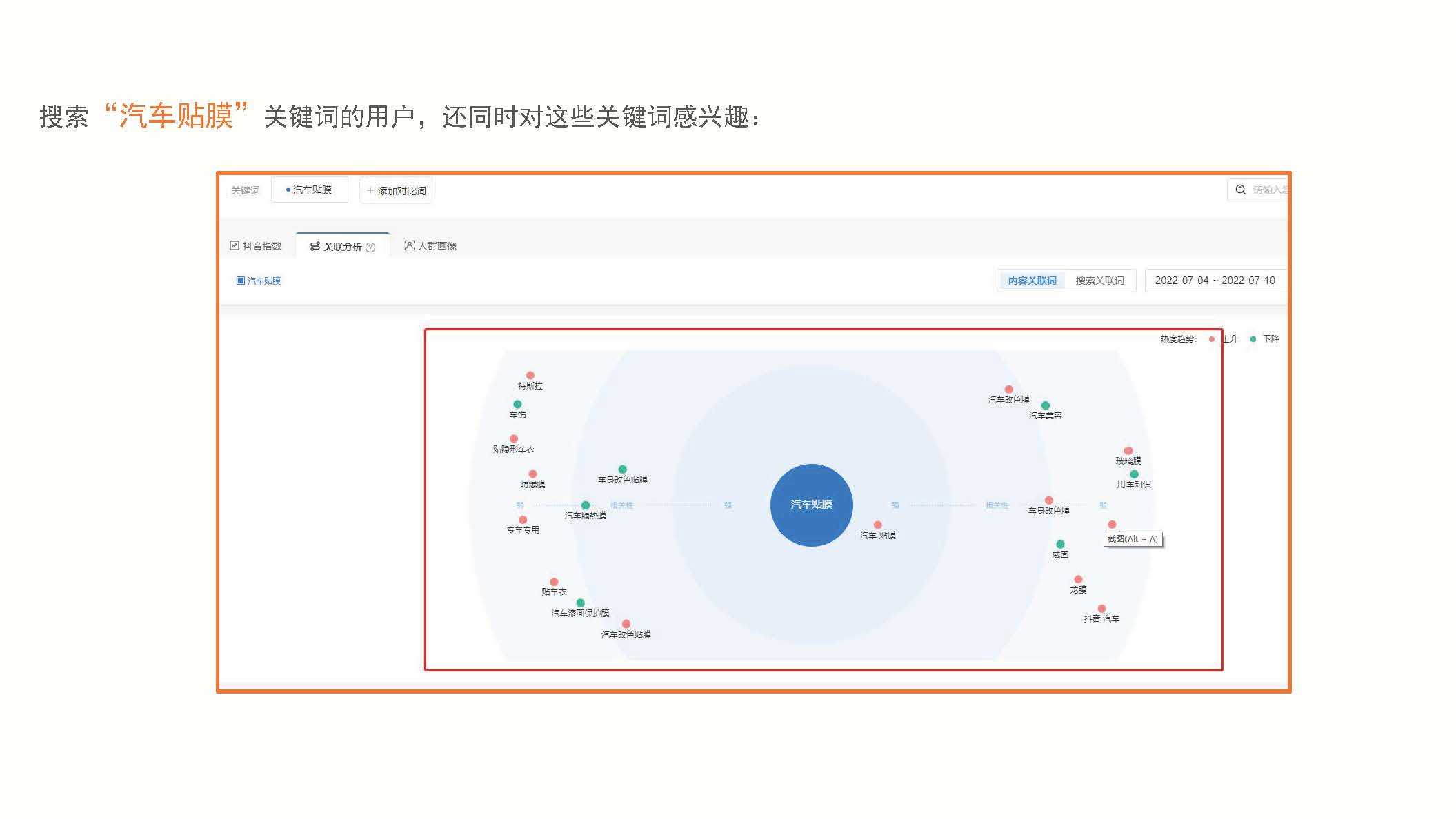Click the 热度趋势 legend label
The image size is (1456, 819).
[1178, 339]
